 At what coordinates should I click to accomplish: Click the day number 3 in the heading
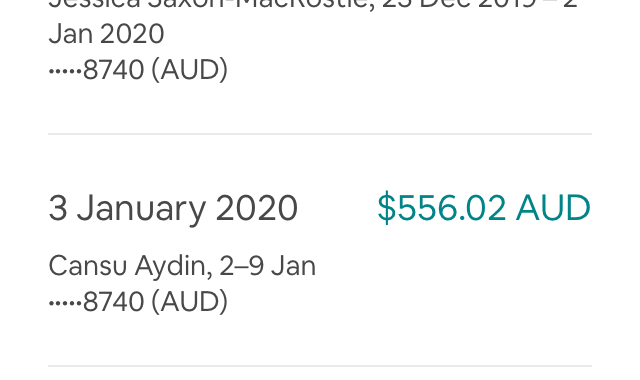(58, 209)
